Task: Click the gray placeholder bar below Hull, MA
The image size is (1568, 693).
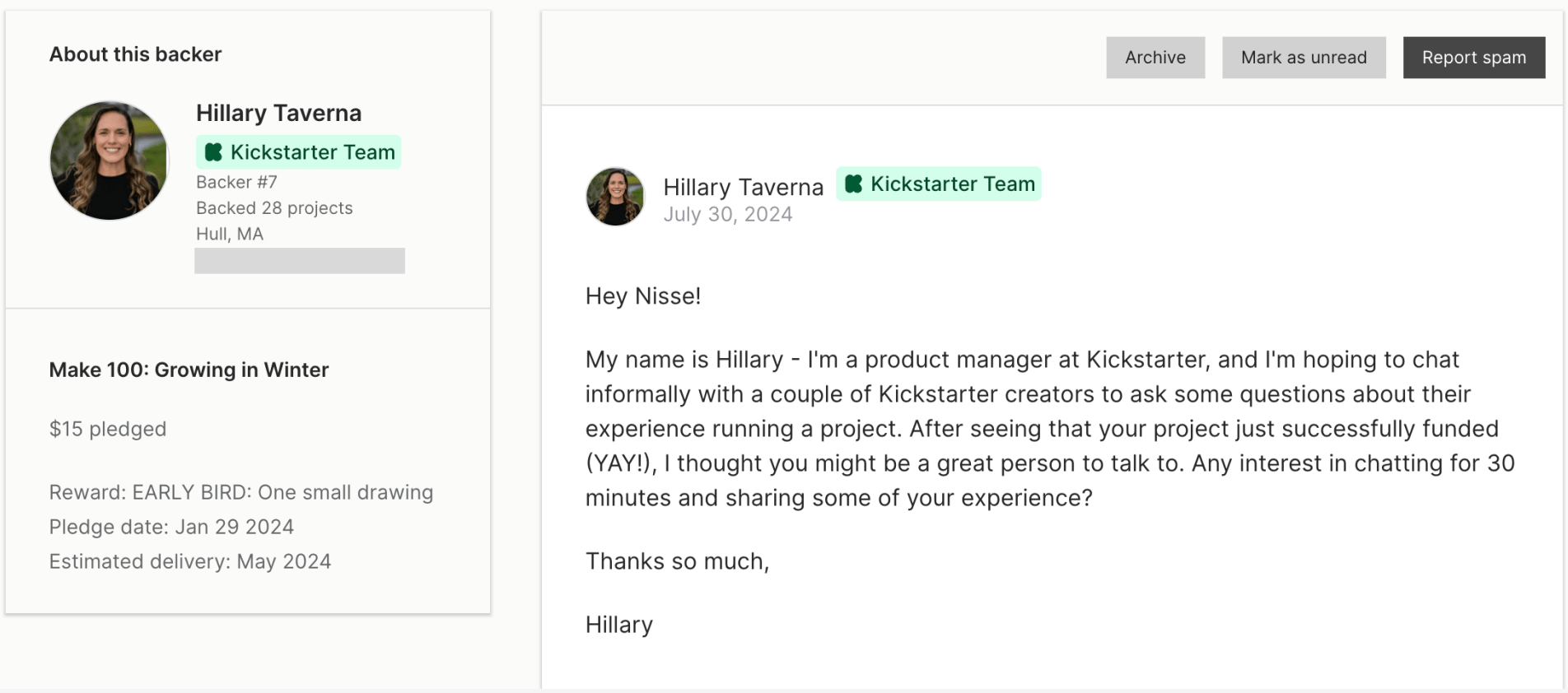Action: [299, 260]
